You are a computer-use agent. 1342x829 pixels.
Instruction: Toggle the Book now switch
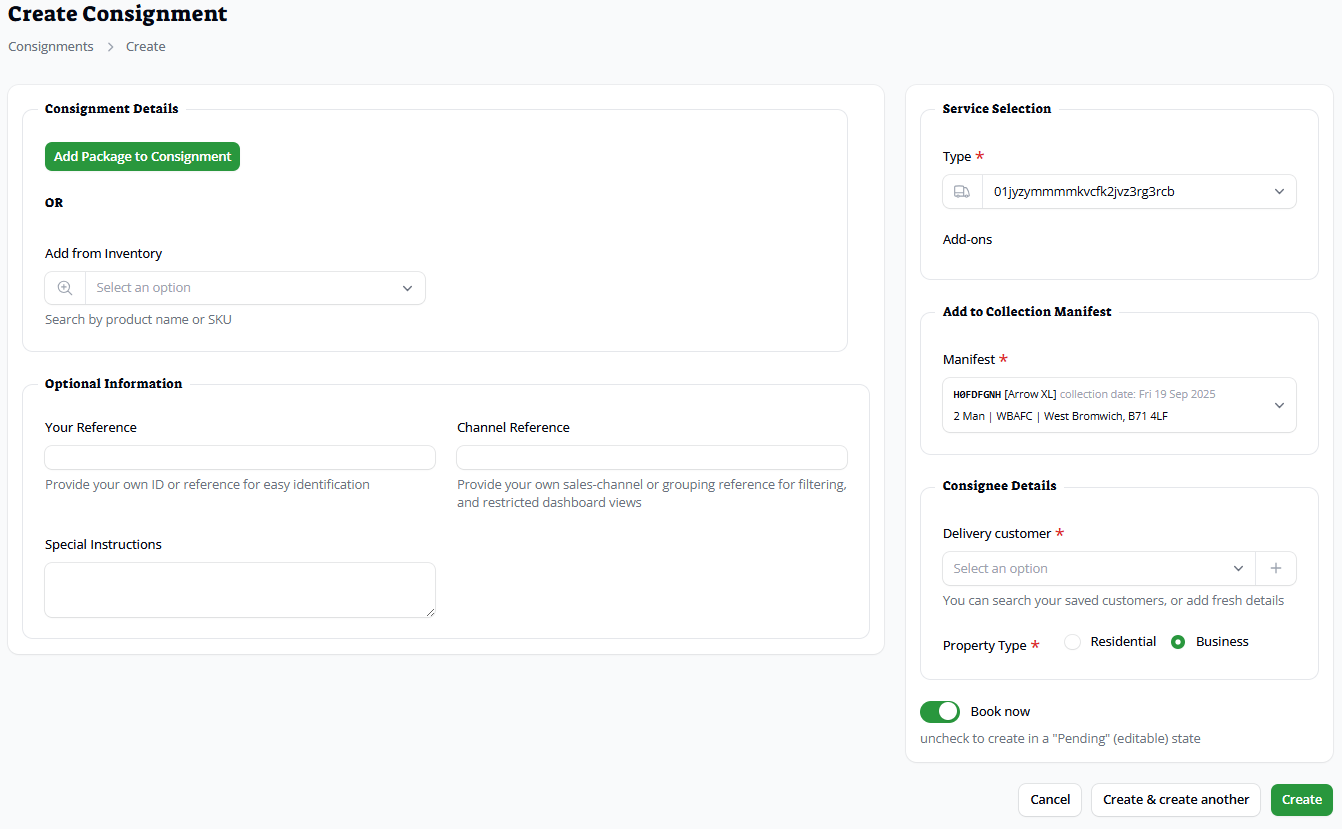click(939, 711)
